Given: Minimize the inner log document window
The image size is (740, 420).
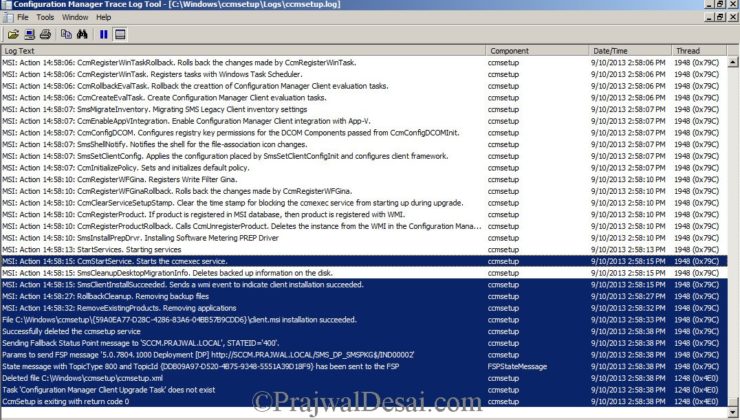Looking at the screenshot, I should point(709,17).
